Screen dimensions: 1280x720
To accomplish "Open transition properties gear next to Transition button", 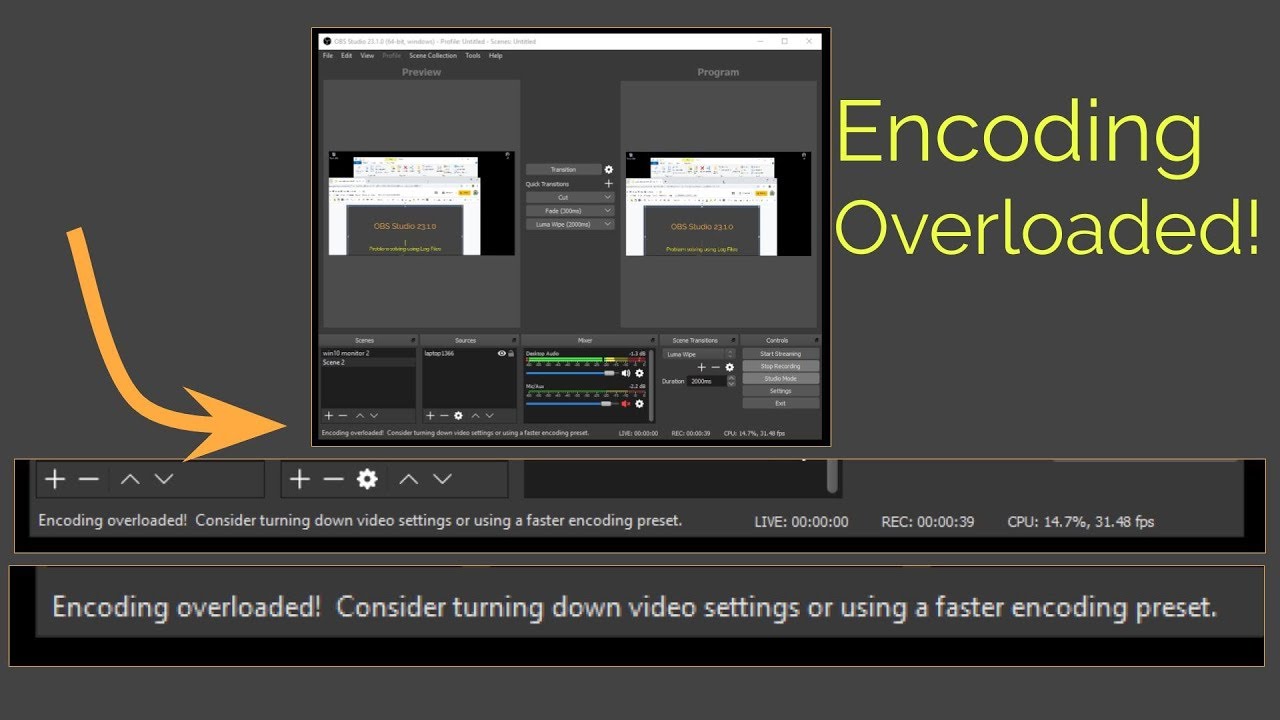I will coord(609,169).
